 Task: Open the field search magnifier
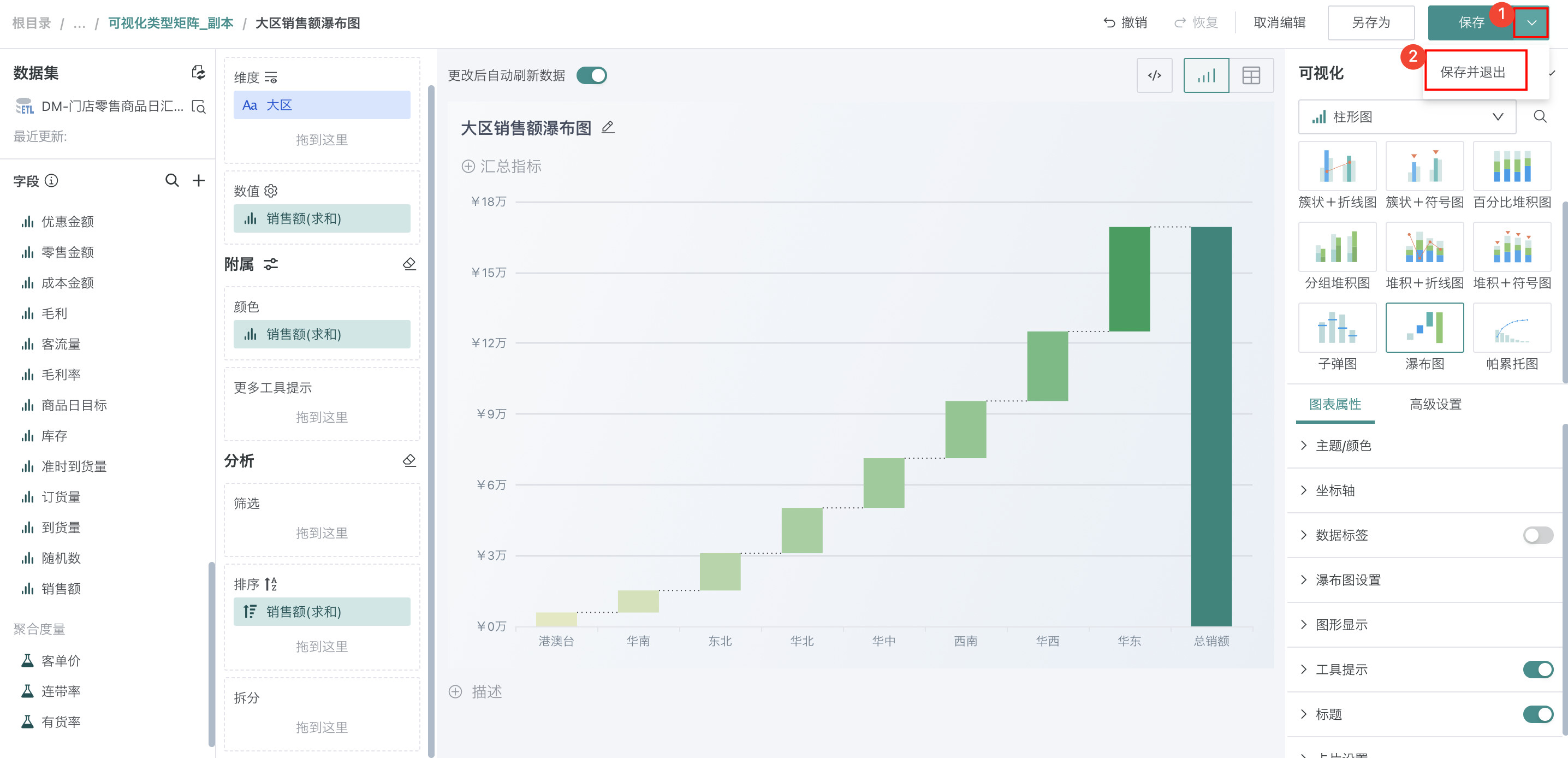(x=173, y=180)
